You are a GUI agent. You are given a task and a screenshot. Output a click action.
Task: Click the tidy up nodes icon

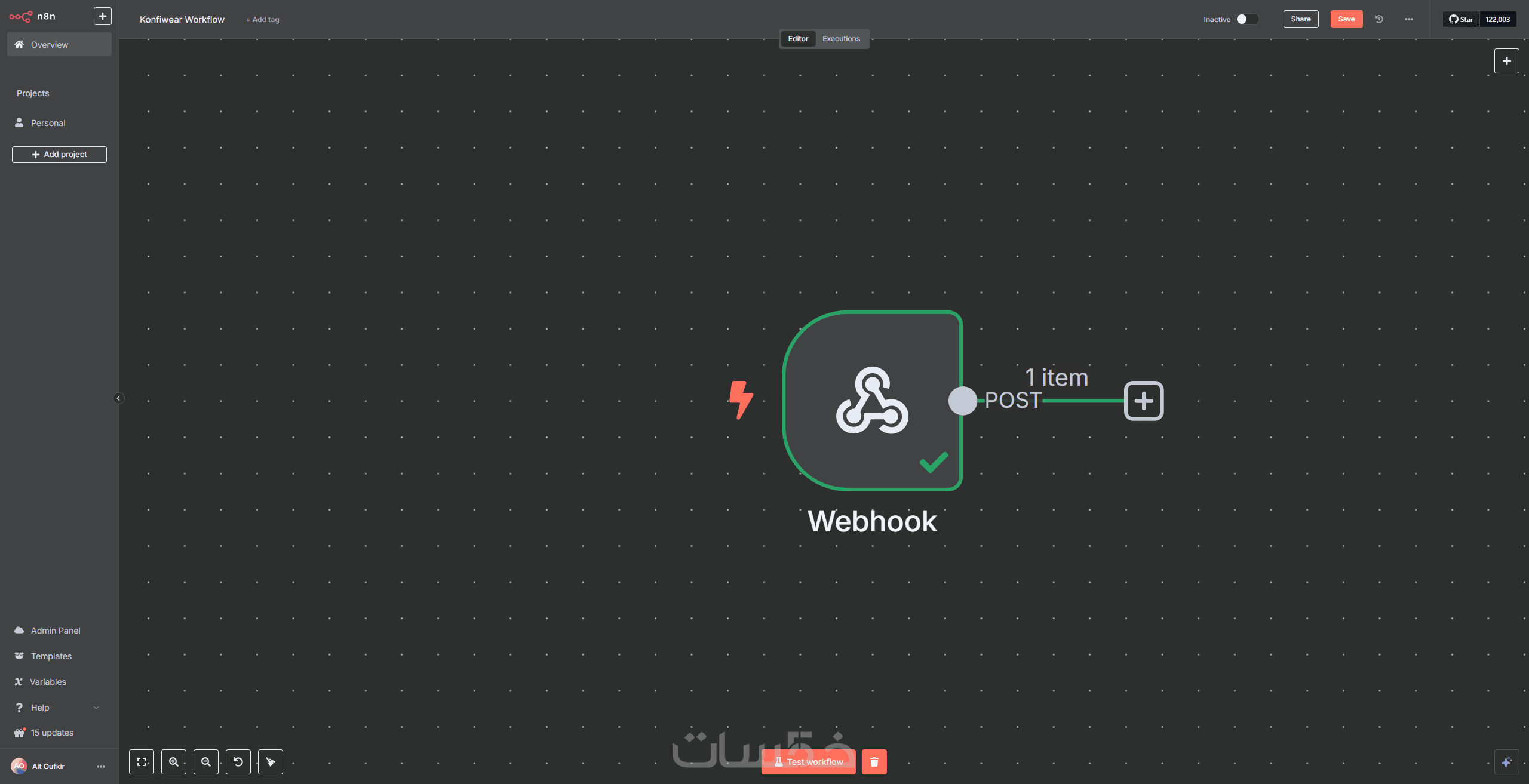click(x=271, y=762)
